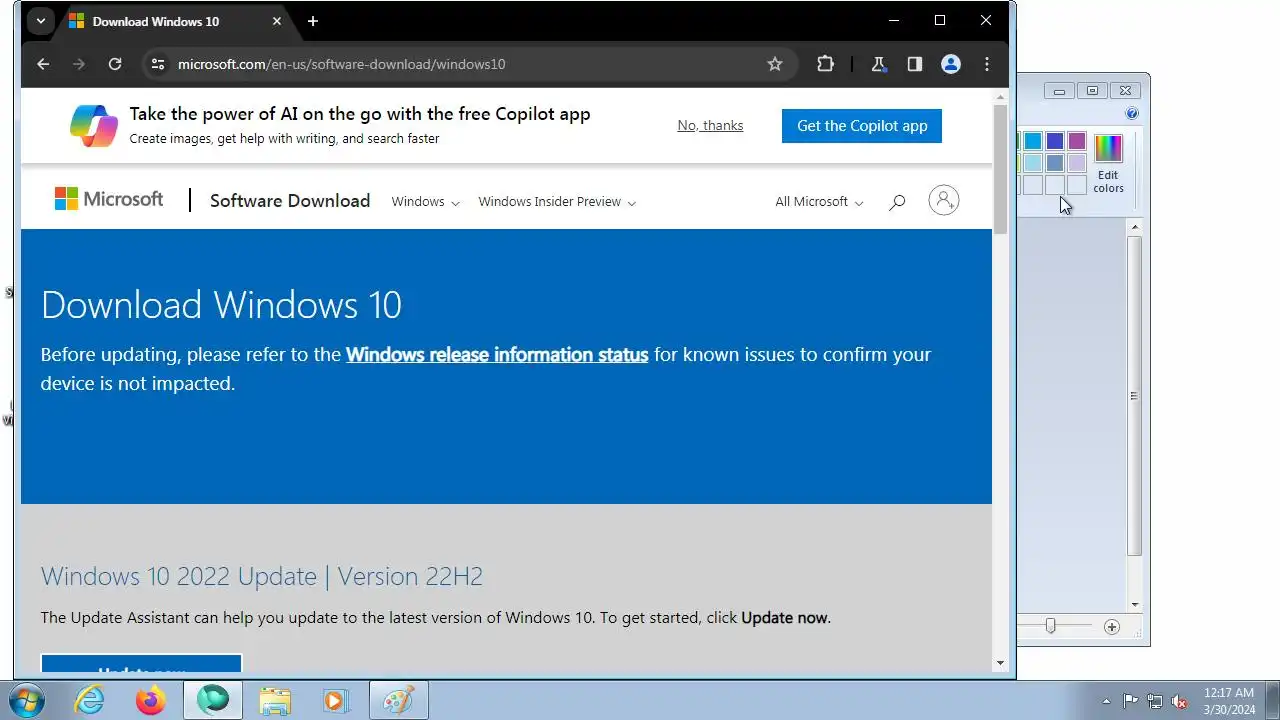The image size is (1280, 720).
Task: Click Paint scroll down arrow
Action: click(x=1134, y=605)
